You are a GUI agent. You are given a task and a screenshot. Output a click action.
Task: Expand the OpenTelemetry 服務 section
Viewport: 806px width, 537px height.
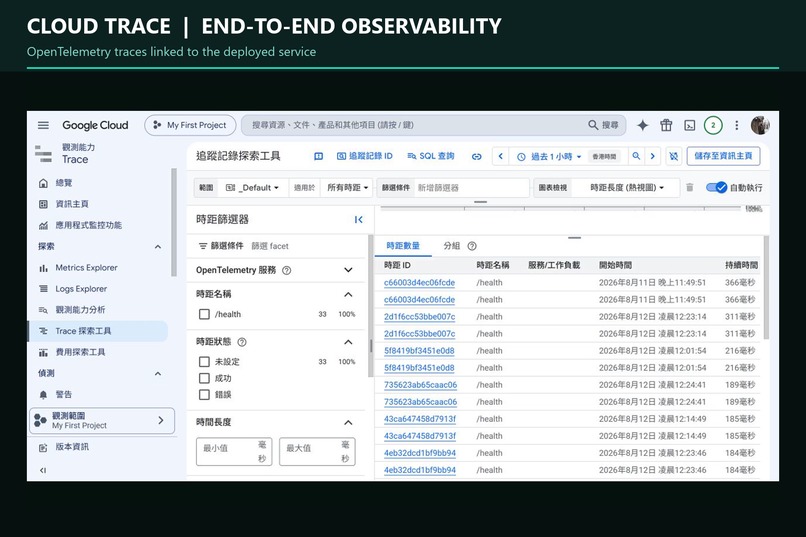(348, 270)
